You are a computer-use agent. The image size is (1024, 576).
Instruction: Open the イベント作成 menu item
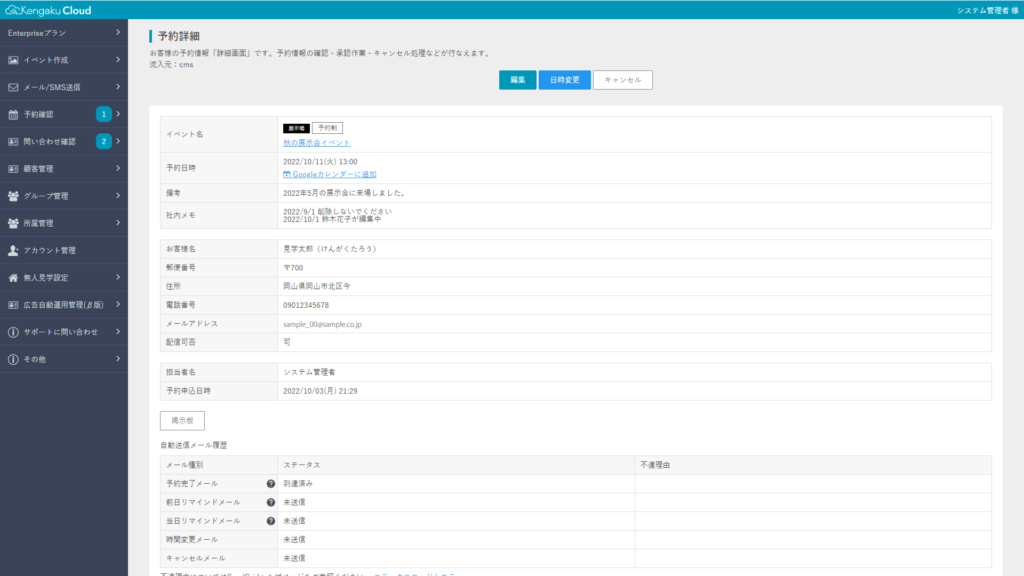pyautogui.click(x=64, y=60)
